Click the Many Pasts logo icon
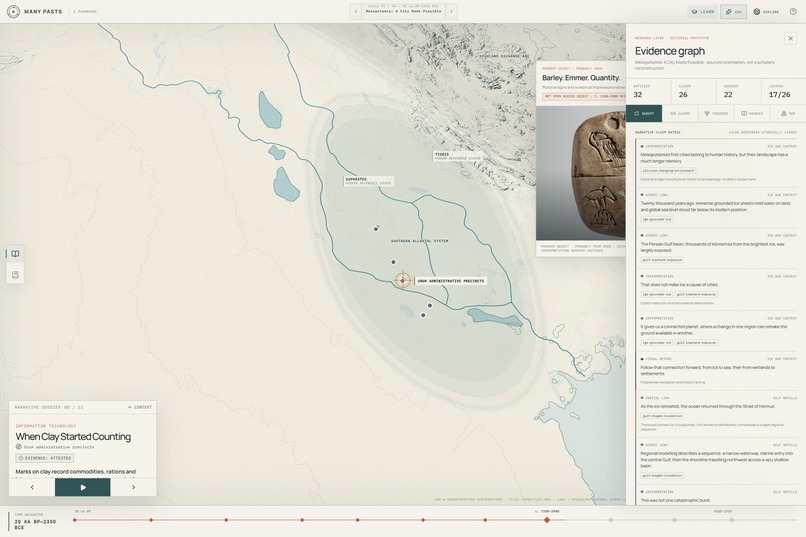This screenshot has height=537, width=806. [13, 11]
